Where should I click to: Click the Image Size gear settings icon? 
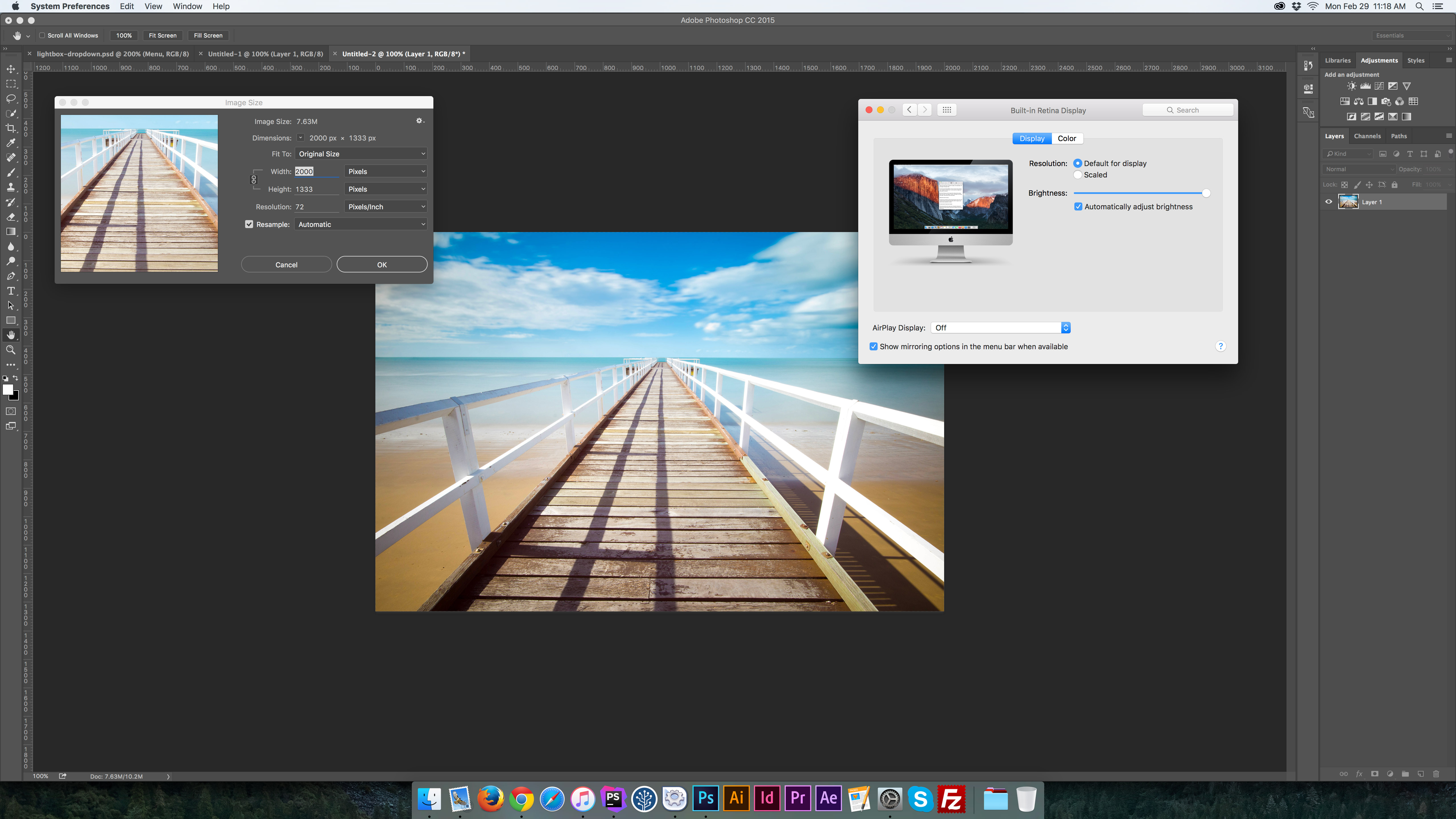(x=419, y=120)
